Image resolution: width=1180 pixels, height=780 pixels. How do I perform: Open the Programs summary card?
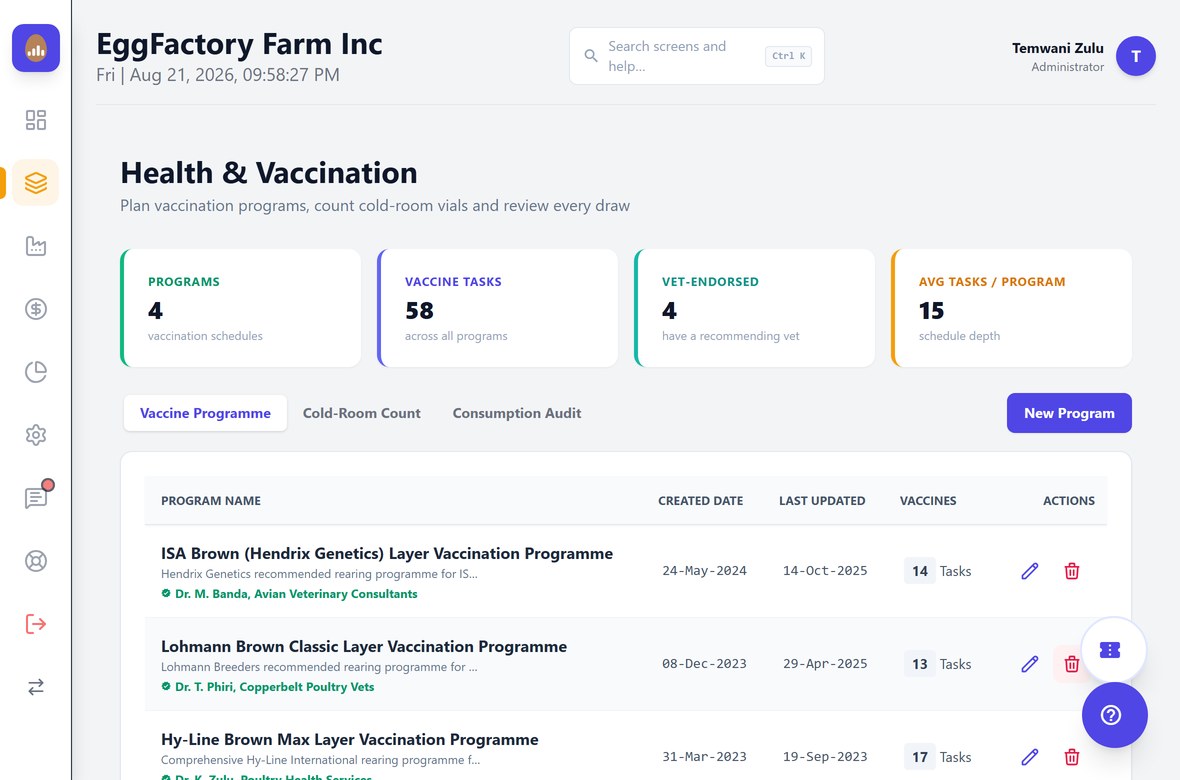[241, 308]
